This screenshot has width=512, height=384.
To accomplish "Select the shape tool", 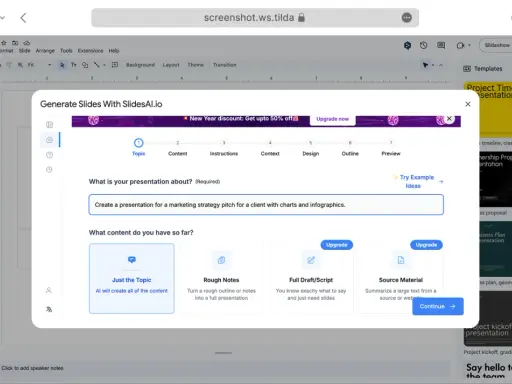I will pyautogui.click(x=85, y=65).
